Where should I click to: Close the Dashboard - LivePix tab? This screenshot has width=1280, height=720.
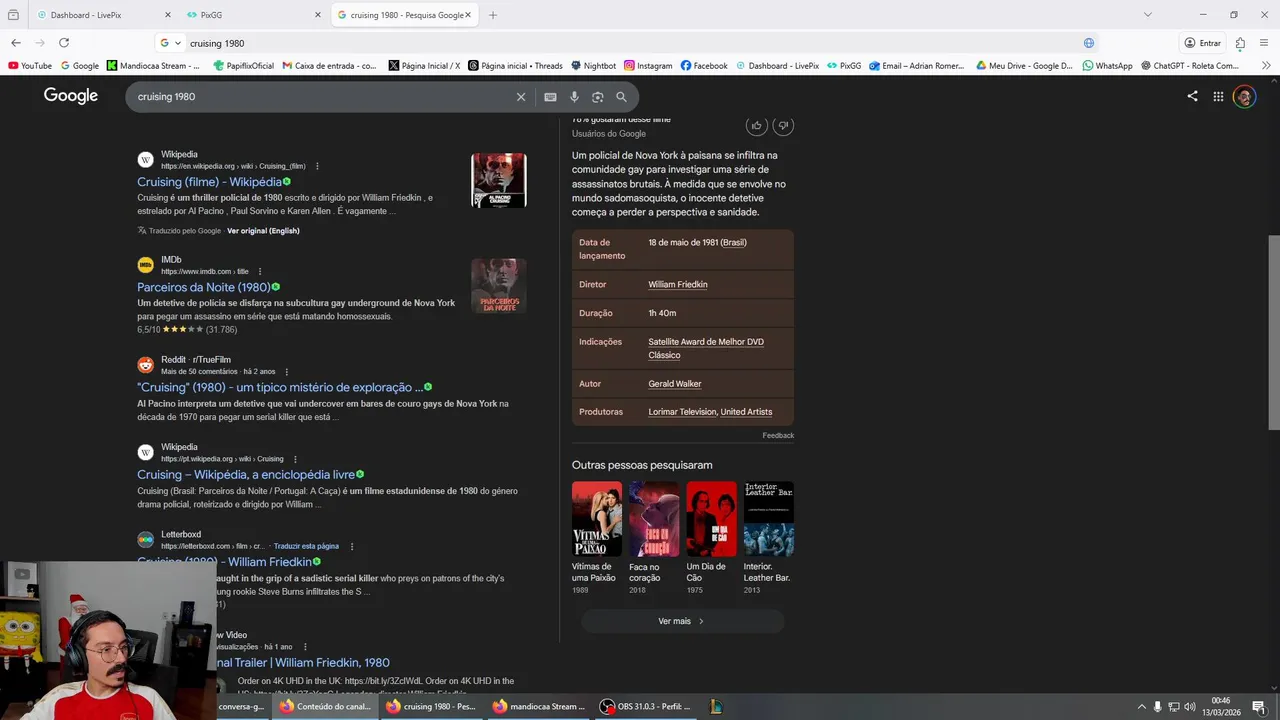[167, 15]
